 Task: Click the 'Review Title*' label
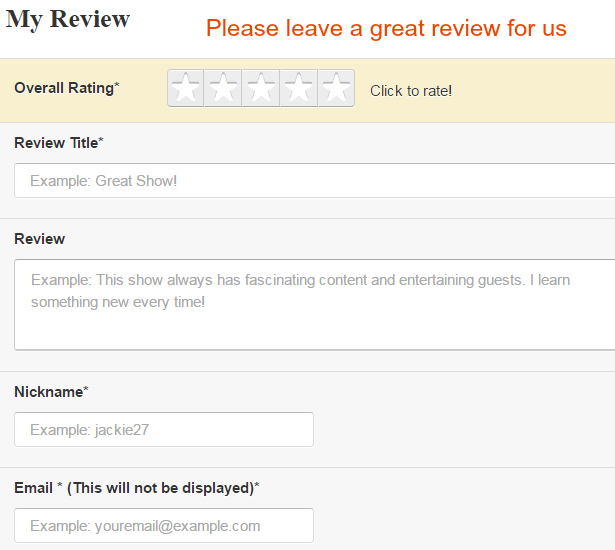tap(59, 143)
